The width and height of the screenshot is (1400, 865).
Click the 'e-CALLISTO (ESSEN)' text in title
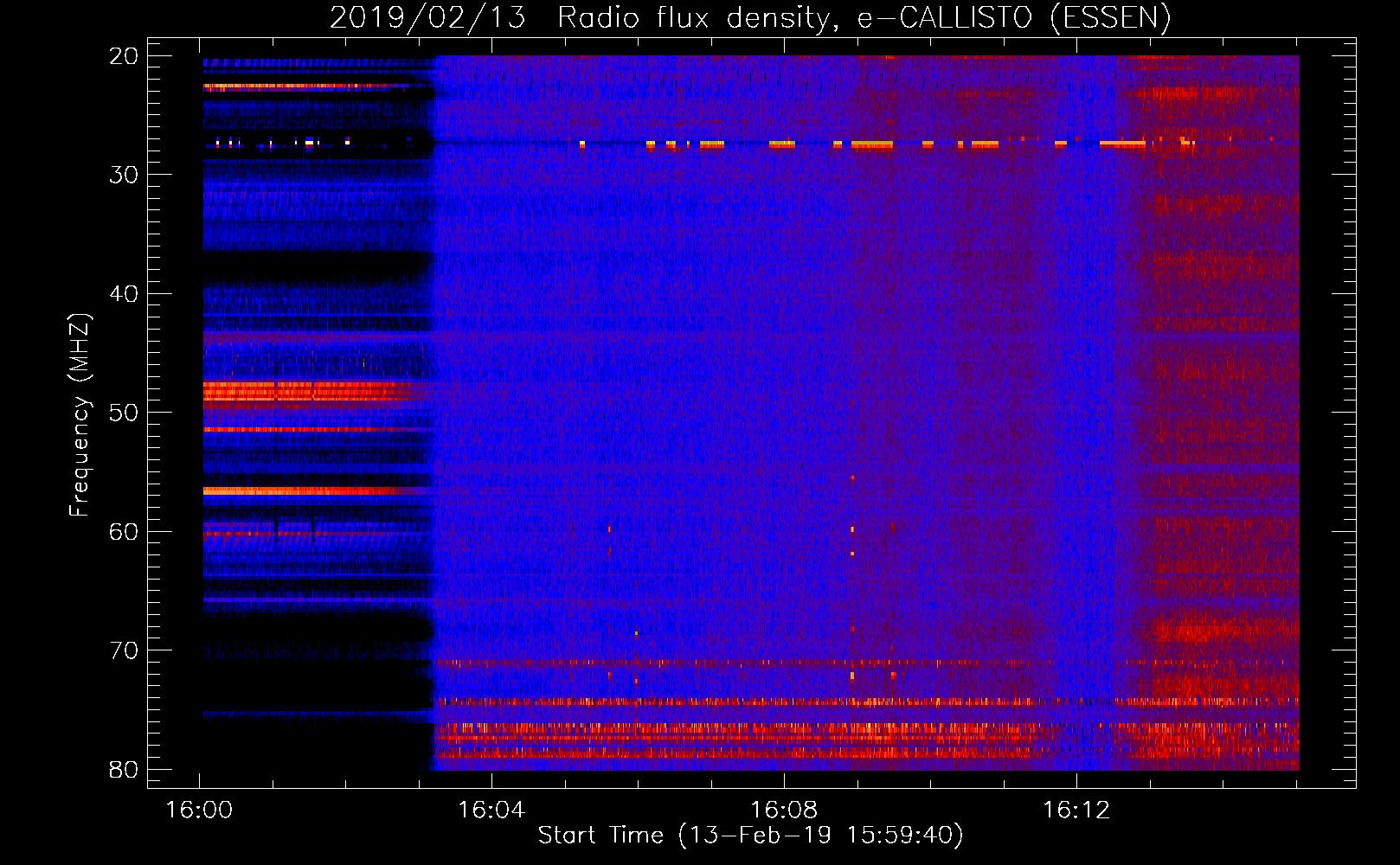(1014, 18)
